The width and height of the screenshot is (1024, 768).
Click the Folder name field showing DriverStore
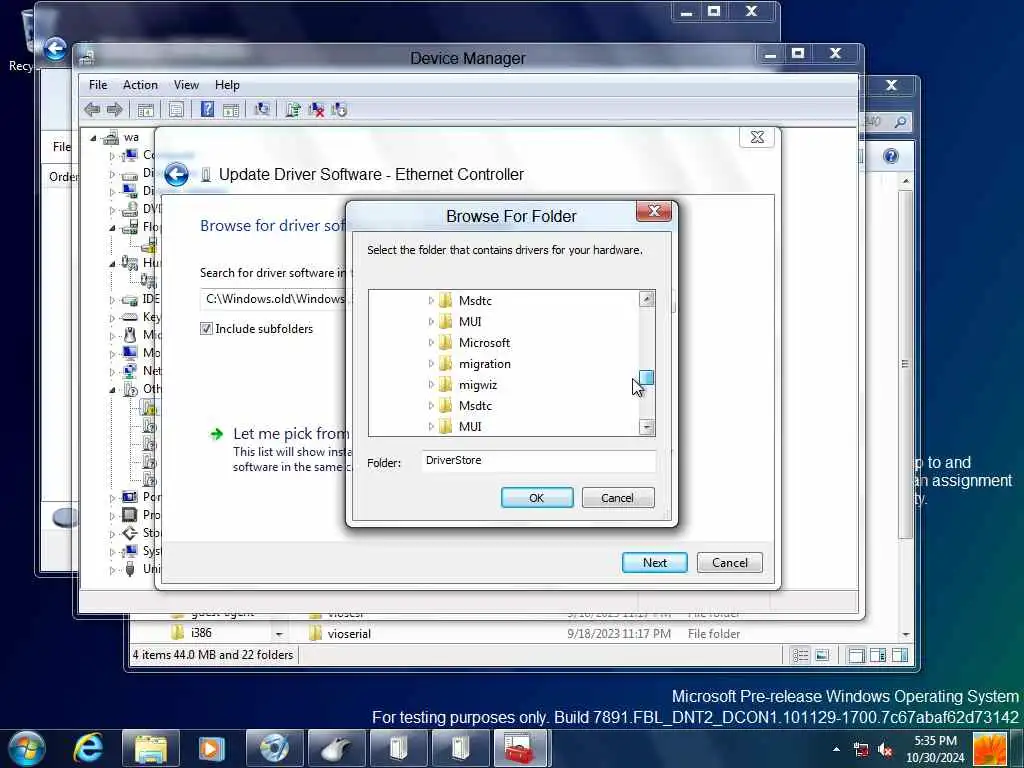[x=539, y=460]
